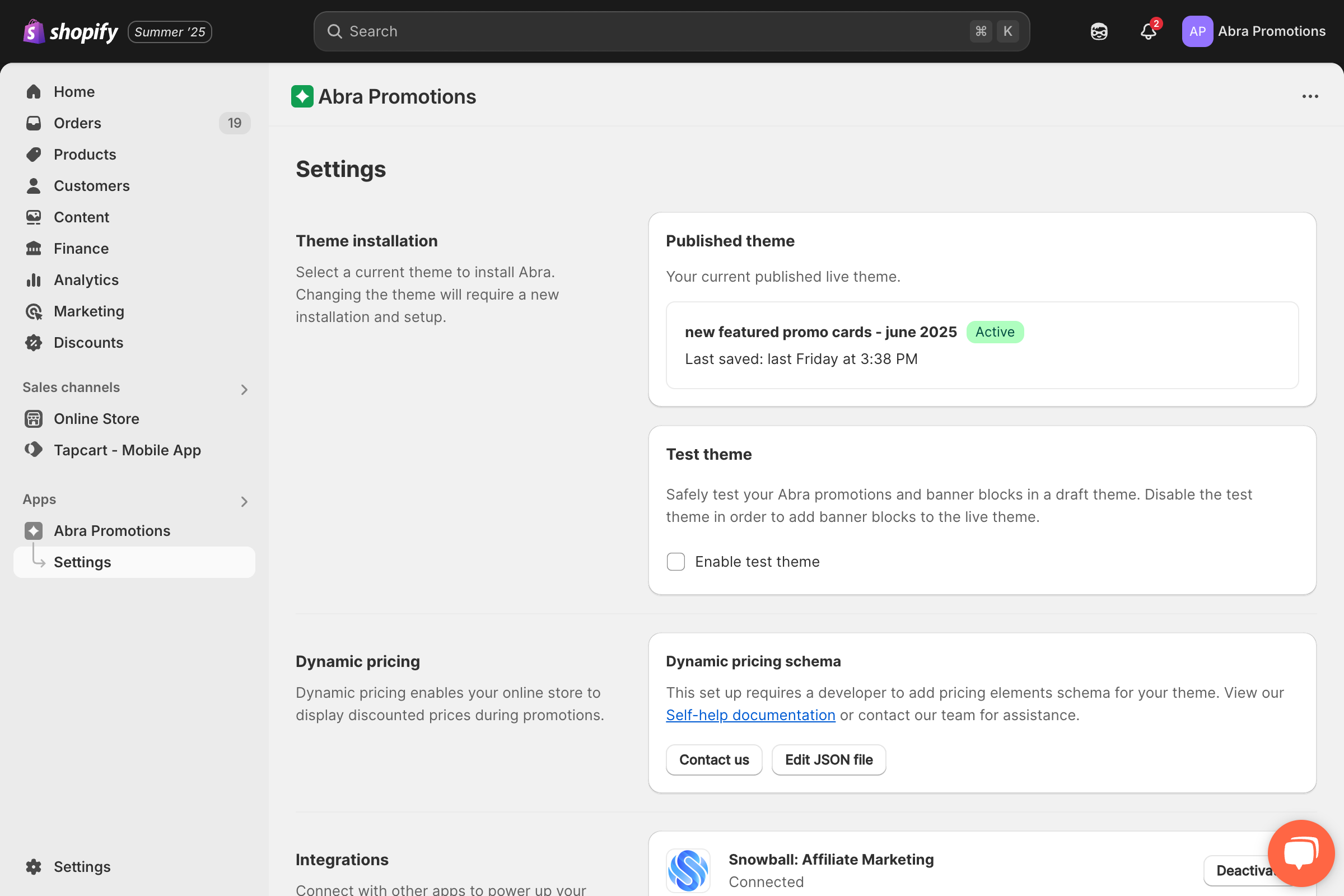Open the Online Store sales channel
This screenshot has width=1344, height=896.
96,418
